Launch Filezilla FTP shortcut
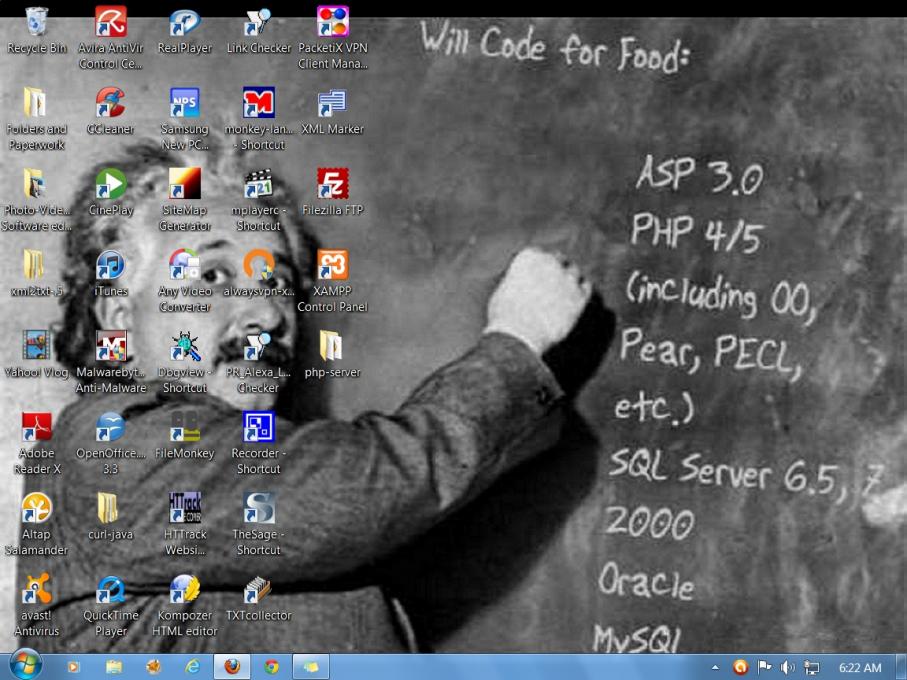The image size is (907, 680). point(333,184)
